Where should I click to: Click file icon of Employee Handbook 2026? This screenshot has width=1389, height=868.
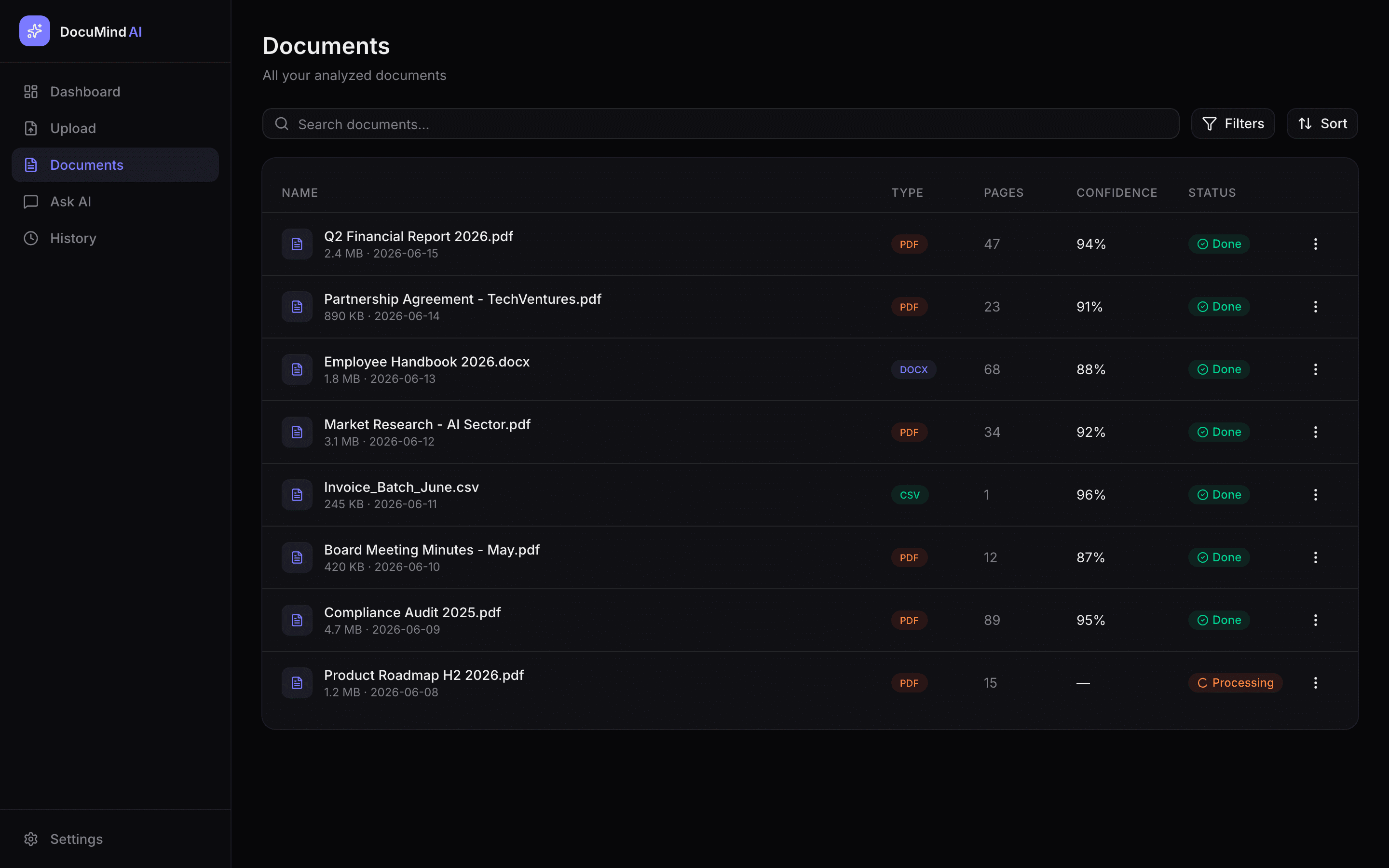[297, 369]
